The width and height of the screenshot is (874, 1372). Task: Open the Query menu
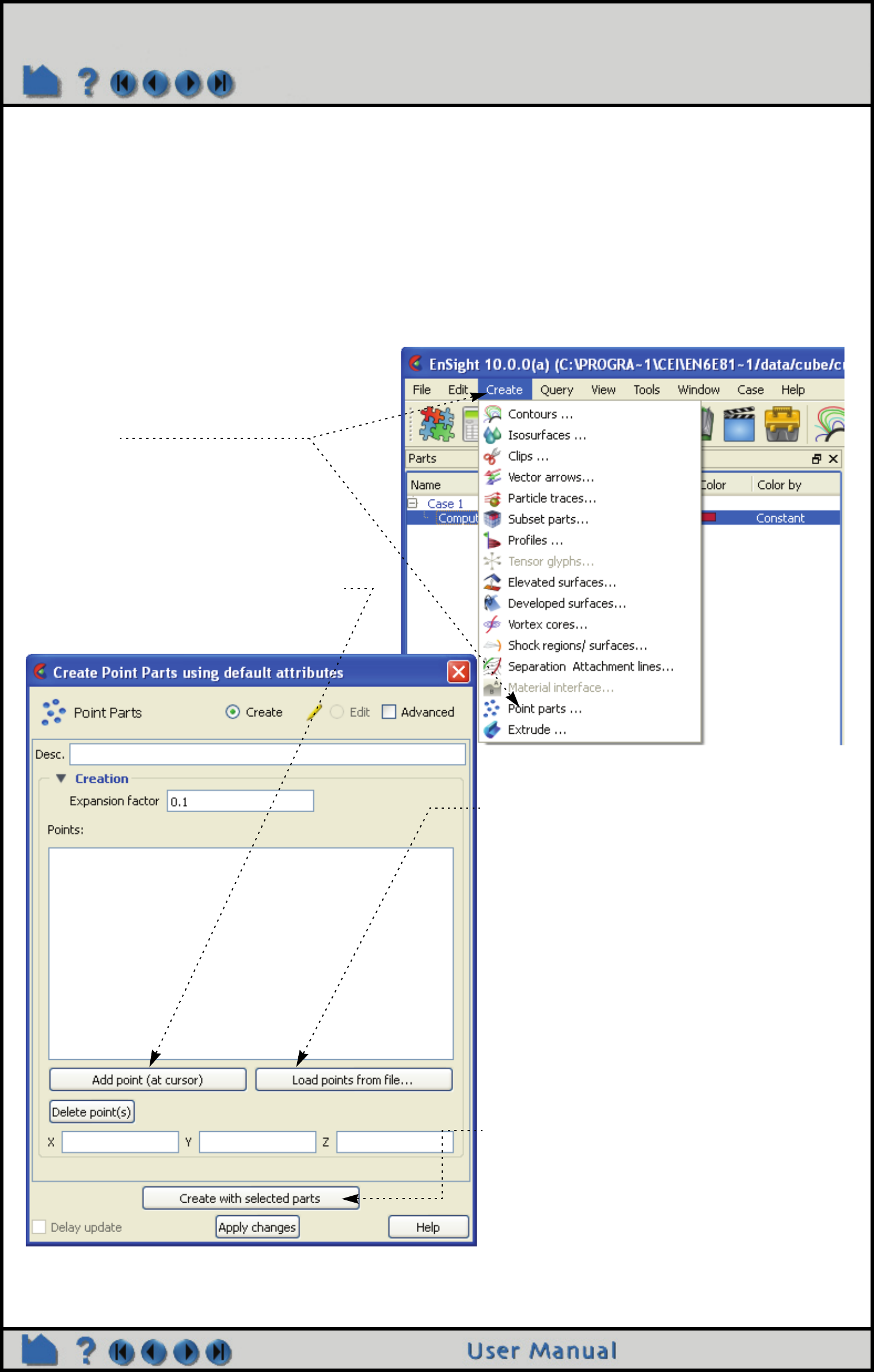(x=557, y=390)
